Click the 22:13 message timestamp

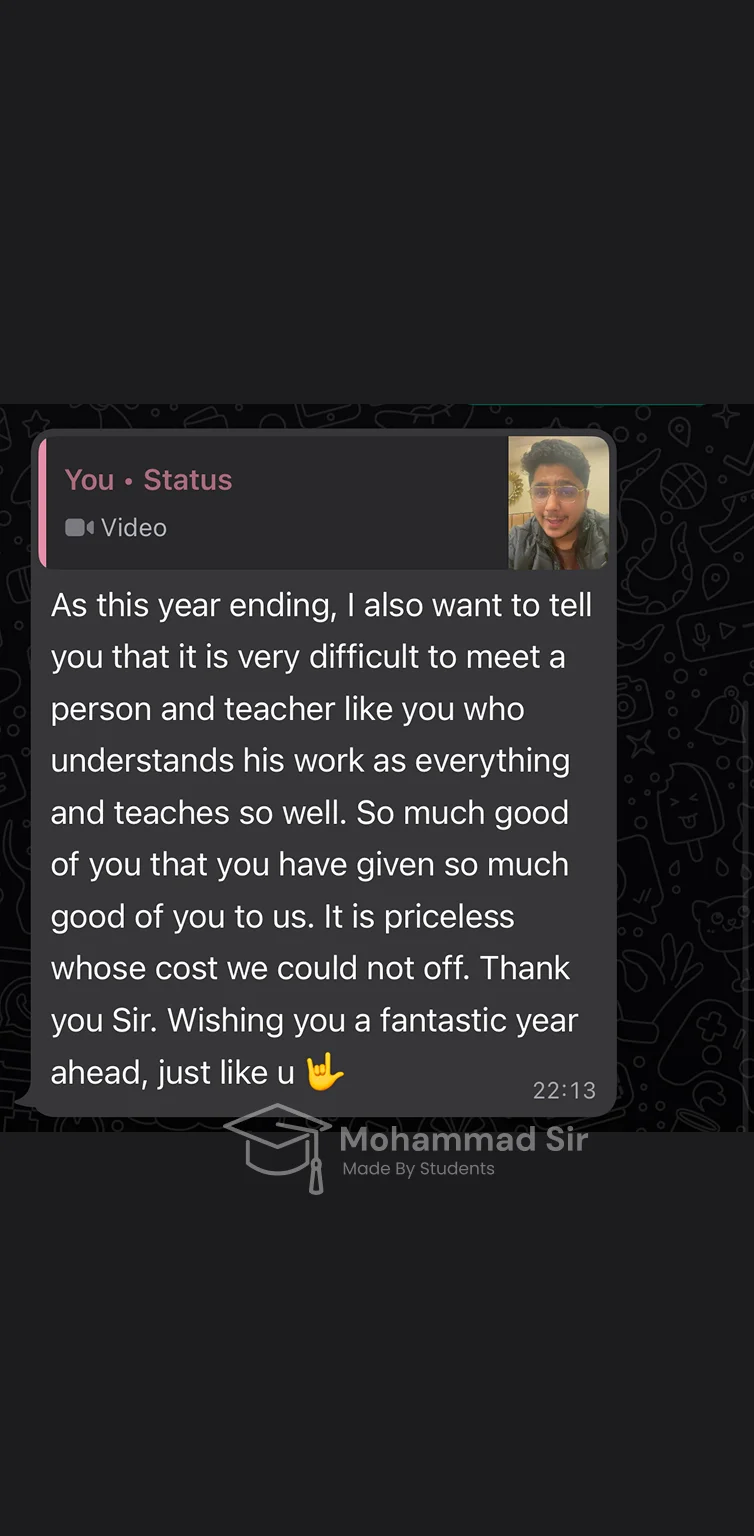[x=564, y=1090]
